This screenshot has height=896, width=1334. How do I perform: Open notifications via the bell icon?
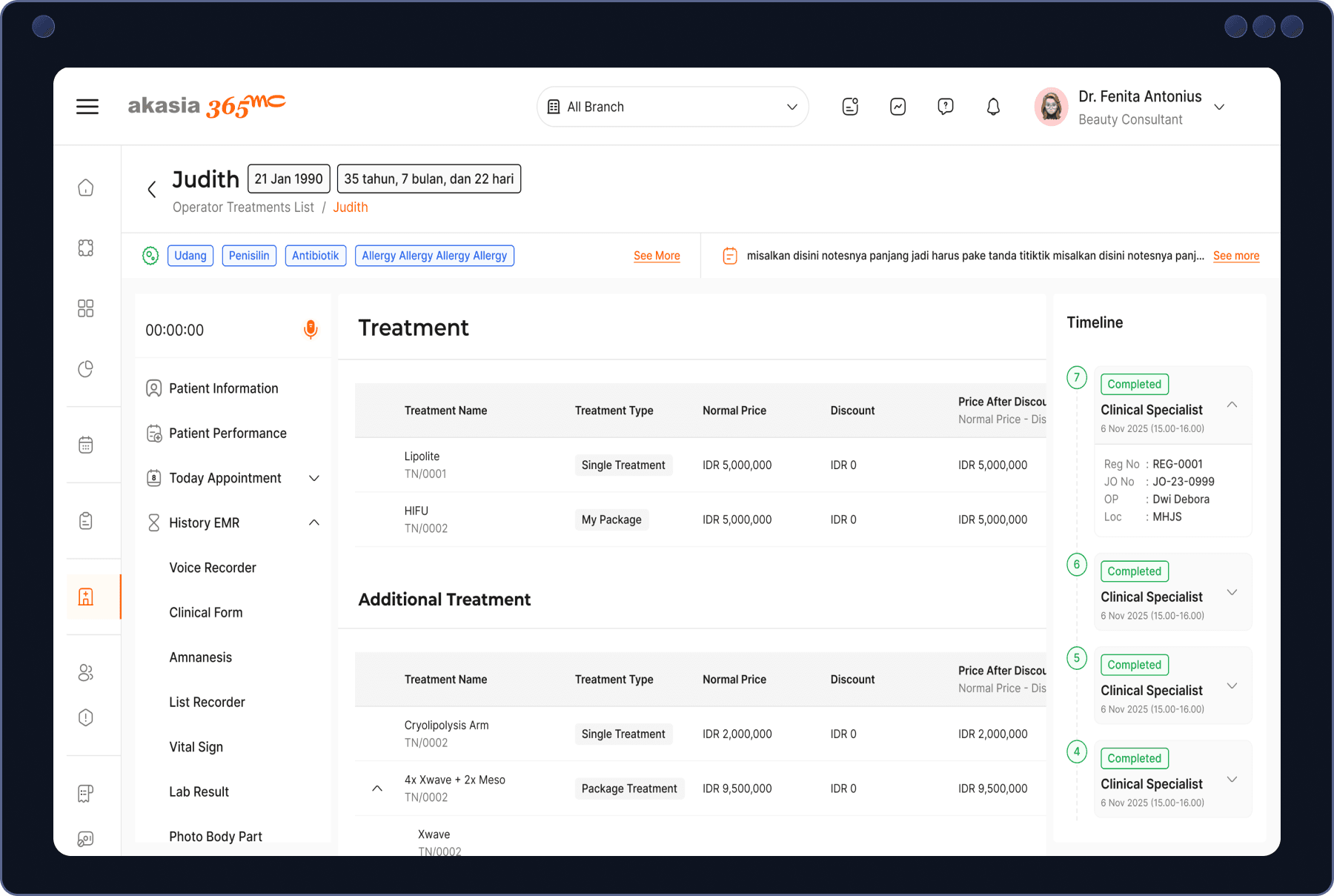coord(993,106)
